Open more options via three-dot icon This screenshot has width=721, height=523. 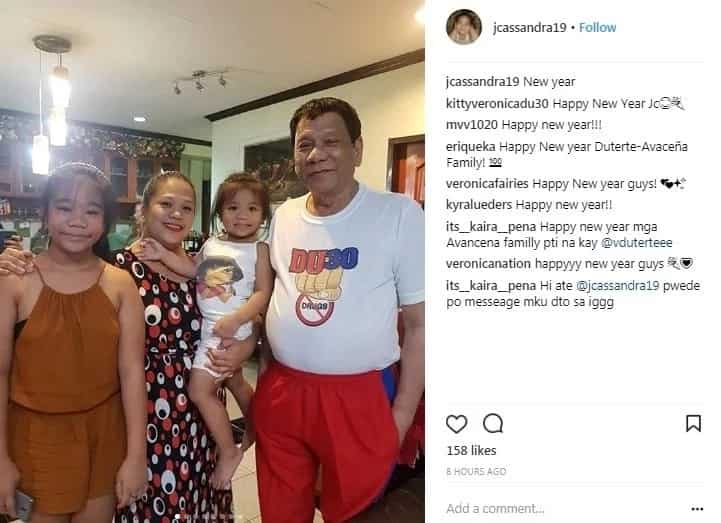click(697, 509)
